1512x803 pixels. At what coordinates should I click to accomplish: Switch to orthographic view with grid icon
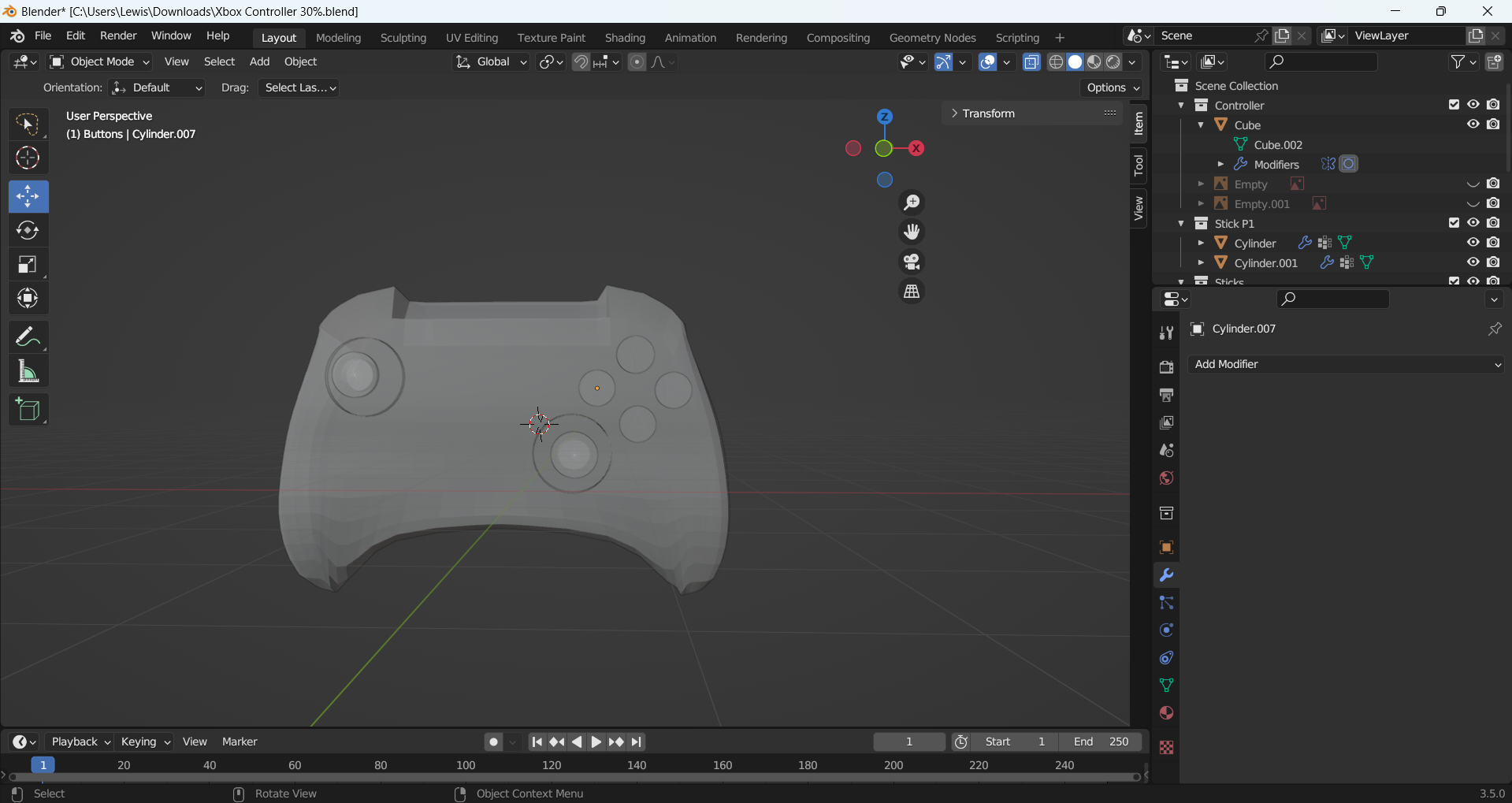(x=912, y=292)
